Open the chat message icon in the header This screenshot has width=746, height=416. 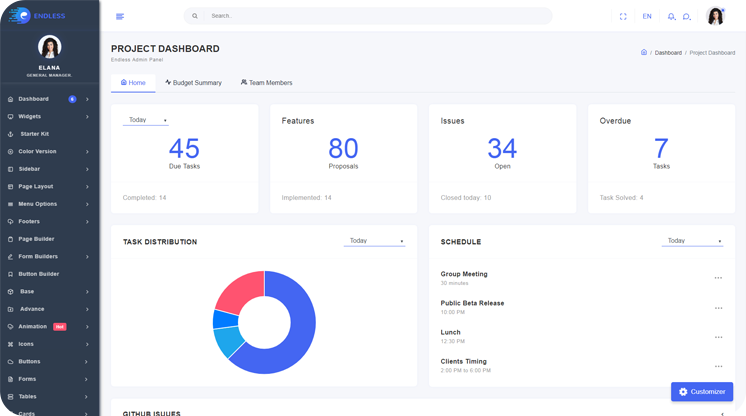tap(687, 16)
